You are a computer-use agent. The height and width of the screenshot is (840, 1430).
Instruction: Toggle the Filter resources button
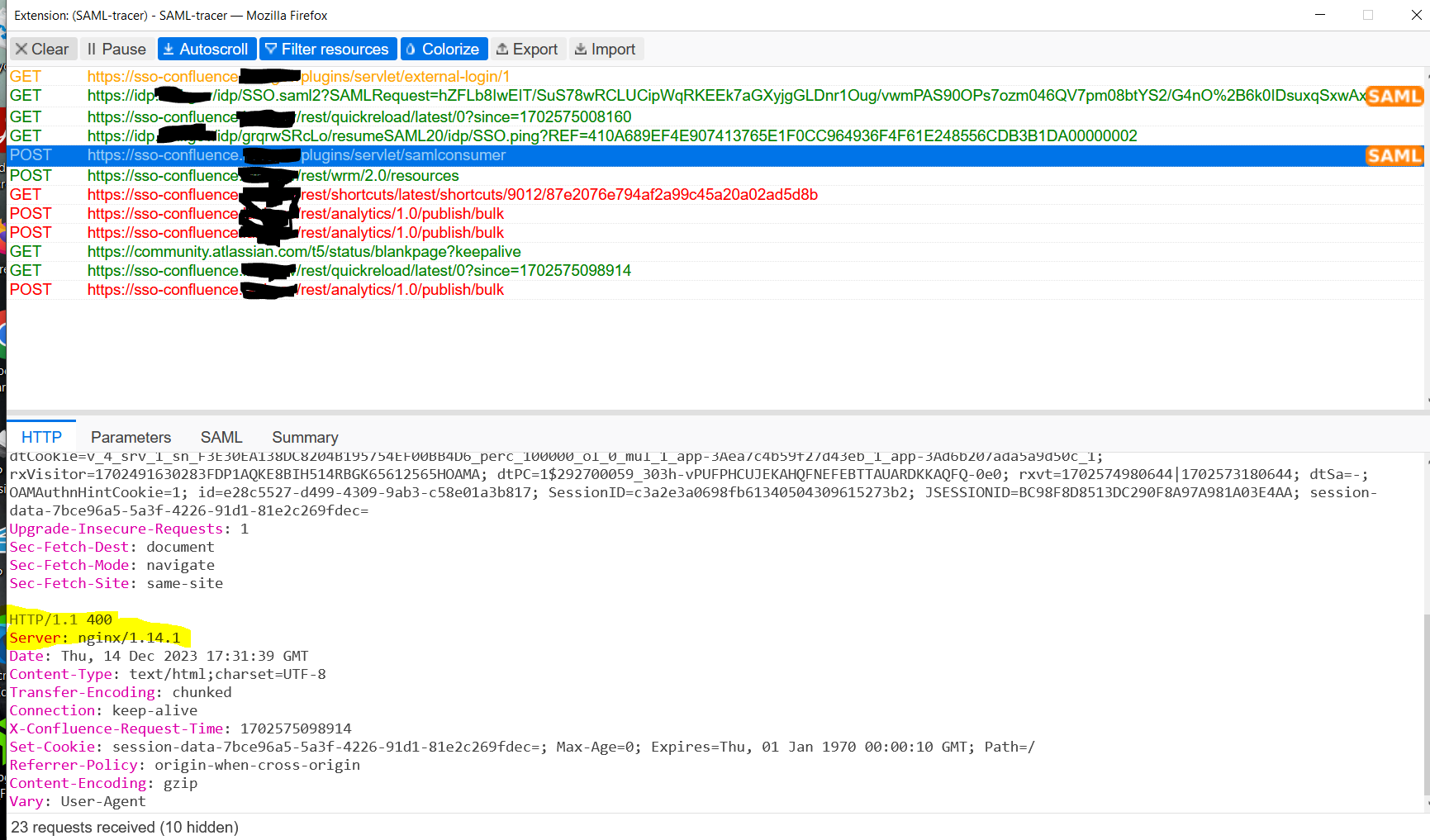point(328,50)
